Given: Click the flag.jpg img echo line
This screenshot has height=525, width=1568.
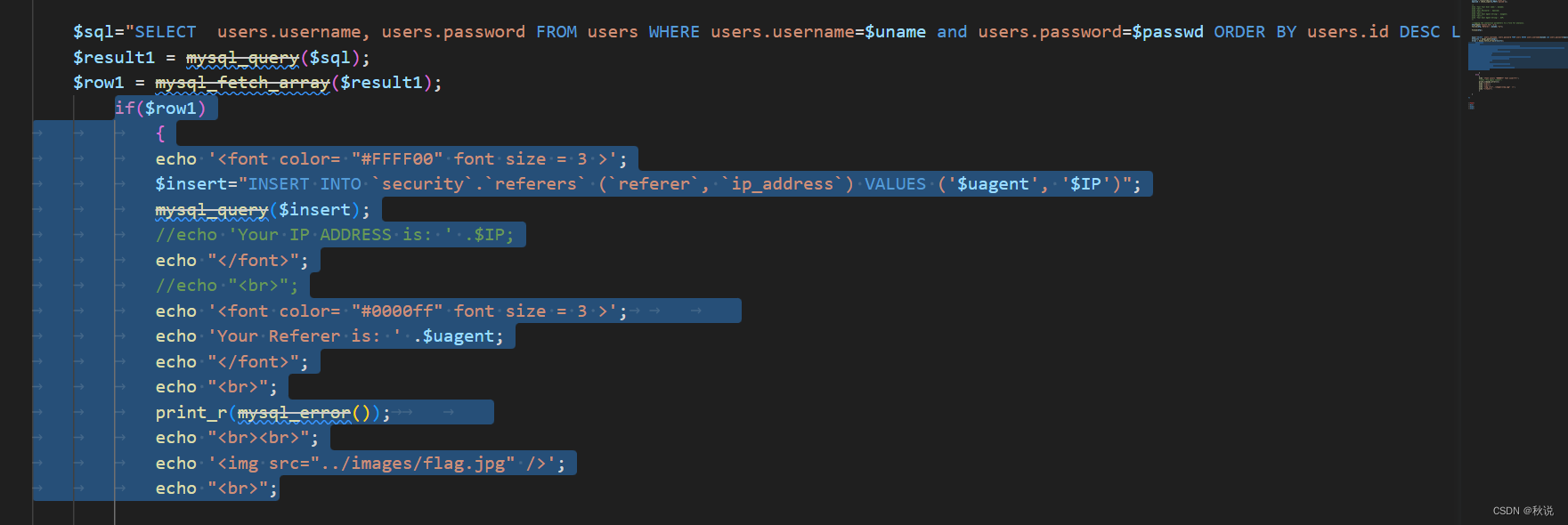Looking at the screenshot, I should coord(361,464).
